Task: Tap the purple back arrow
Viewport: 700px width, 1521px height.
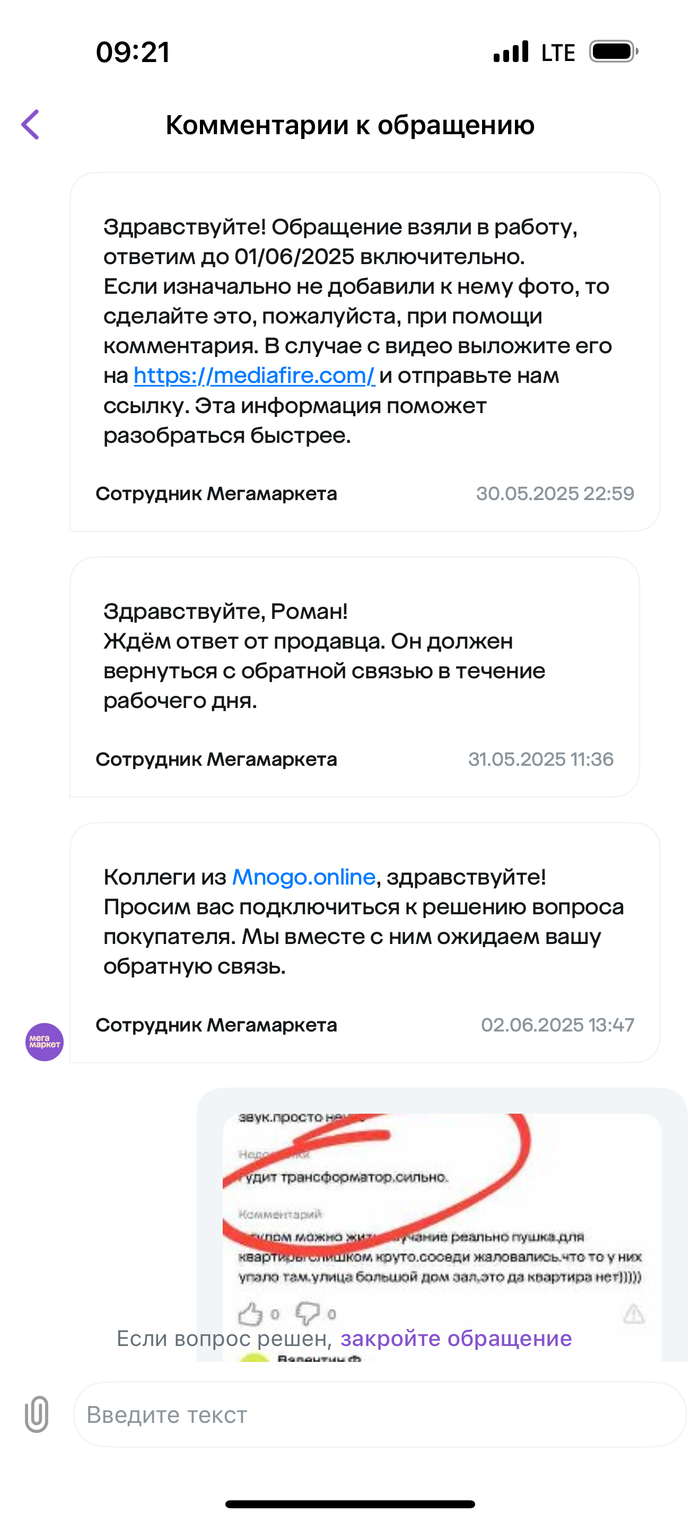Action: [30, 125]
